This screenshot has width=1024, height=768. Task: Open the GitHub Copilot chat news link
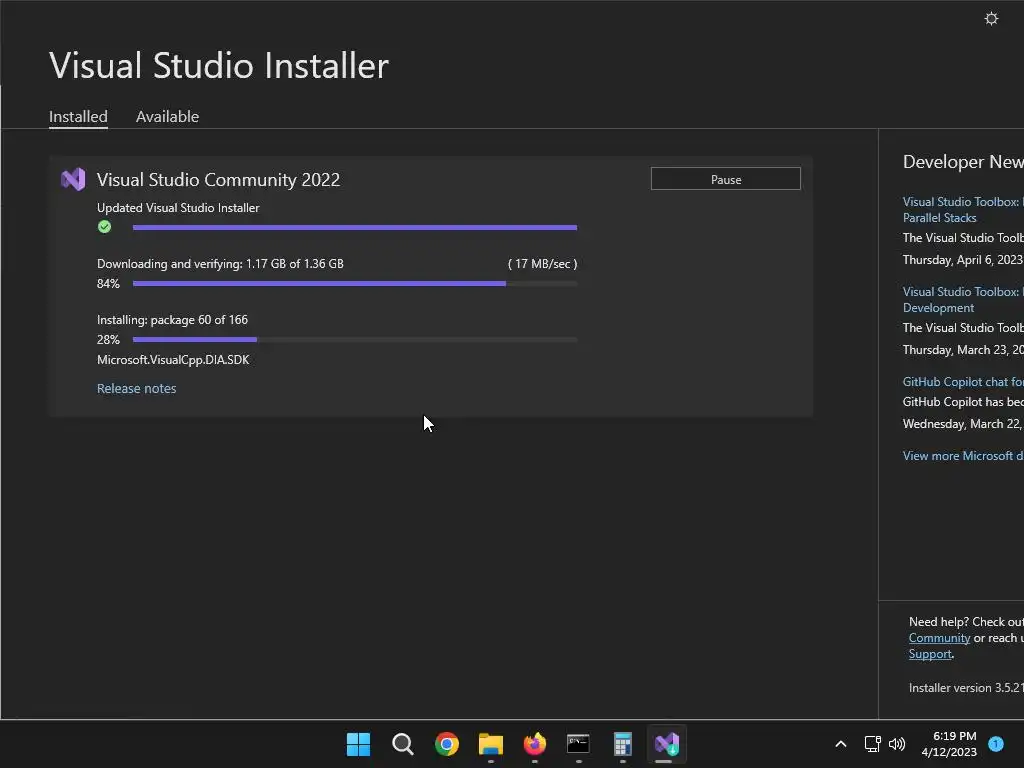click(x=963, y=381)
